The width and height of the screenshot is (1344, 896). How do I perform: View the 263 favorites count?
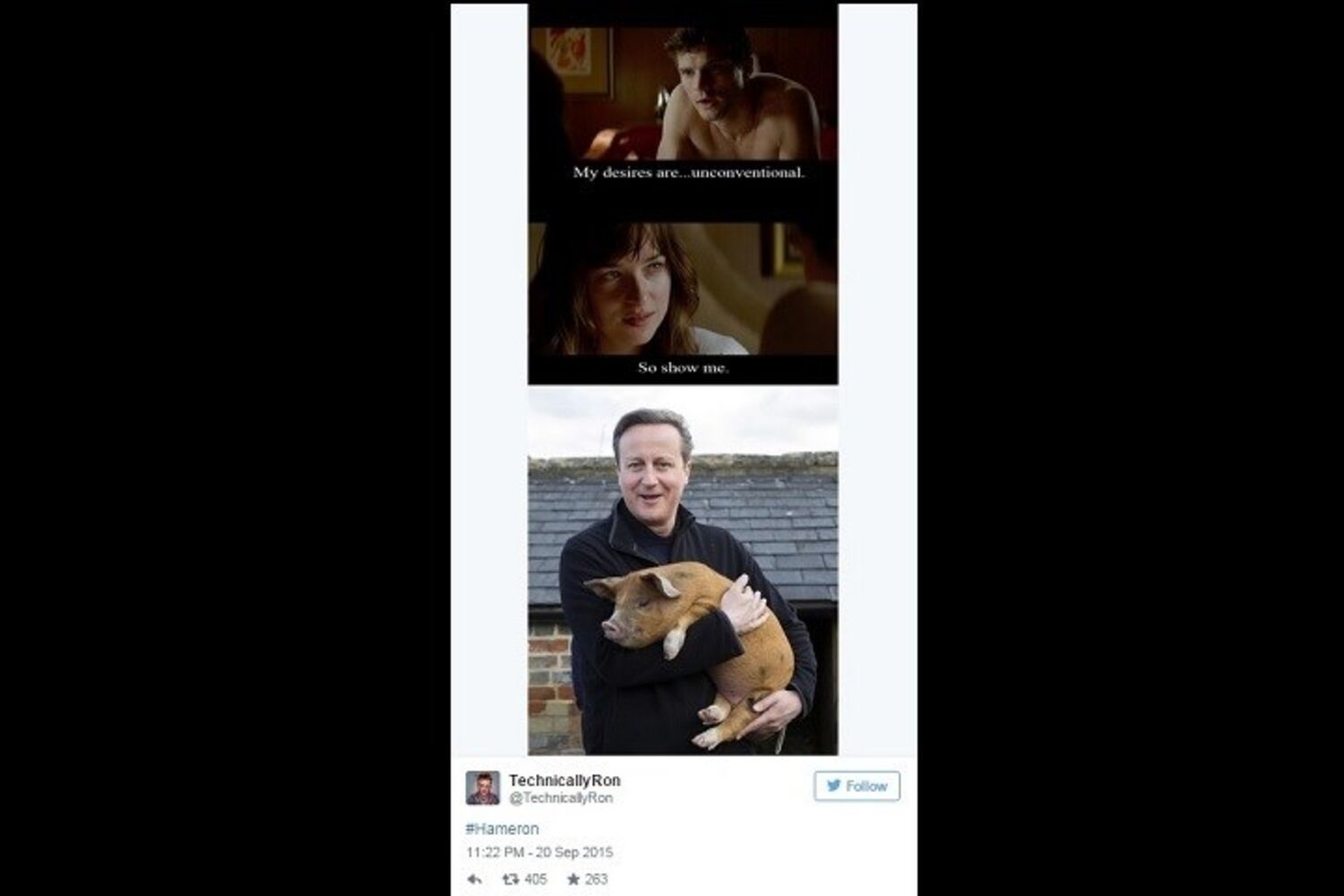[x=596, y=880]
